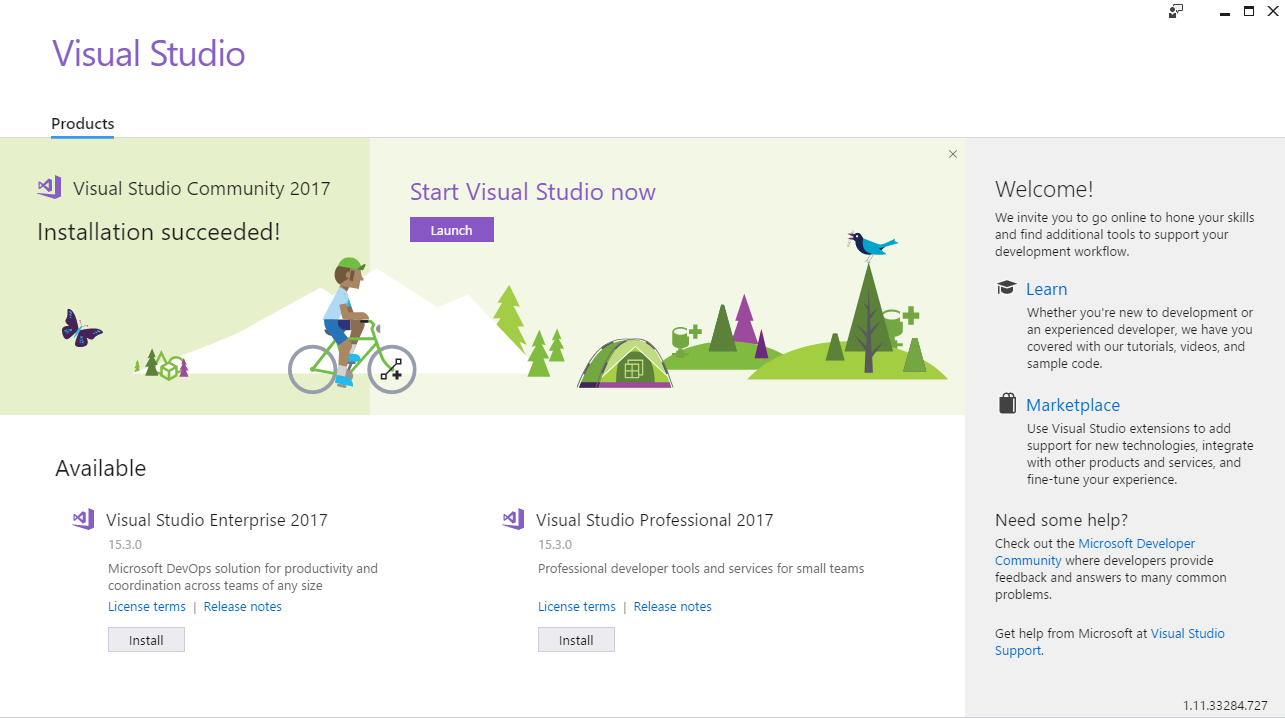Screen dimensions: 1285x718
Task: Open the Learn link
Action: point(1047,289)
